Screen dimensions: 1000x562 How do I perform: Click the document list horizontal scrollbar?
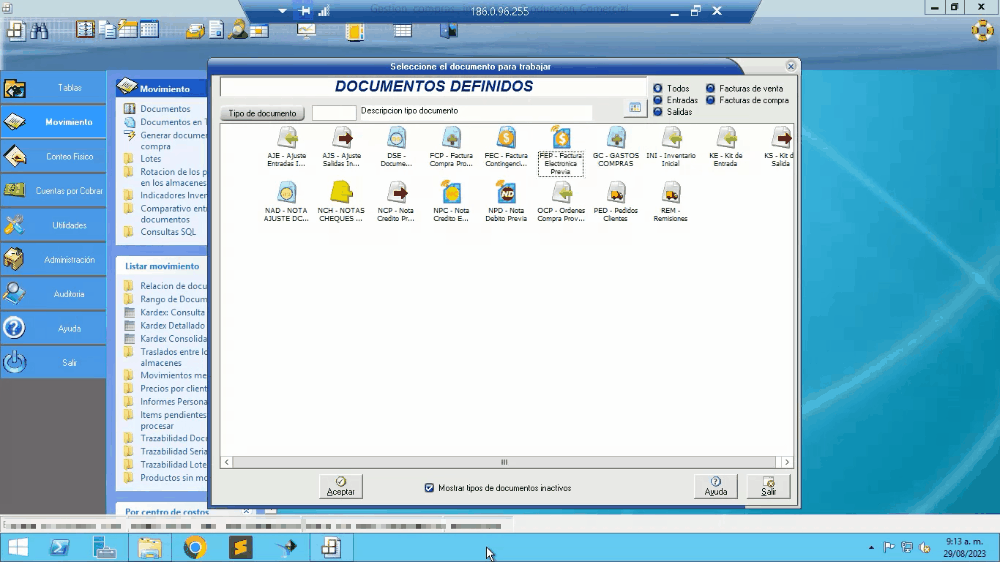pos(504,462)
